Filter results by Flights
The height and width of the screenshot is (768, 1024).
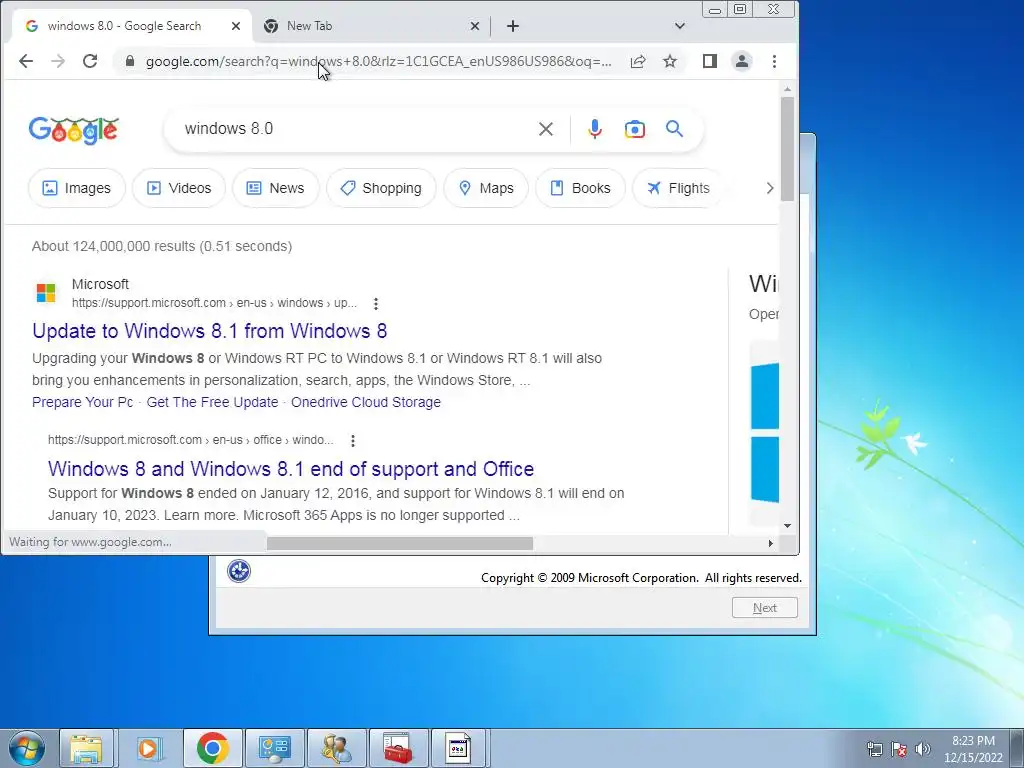678,188
